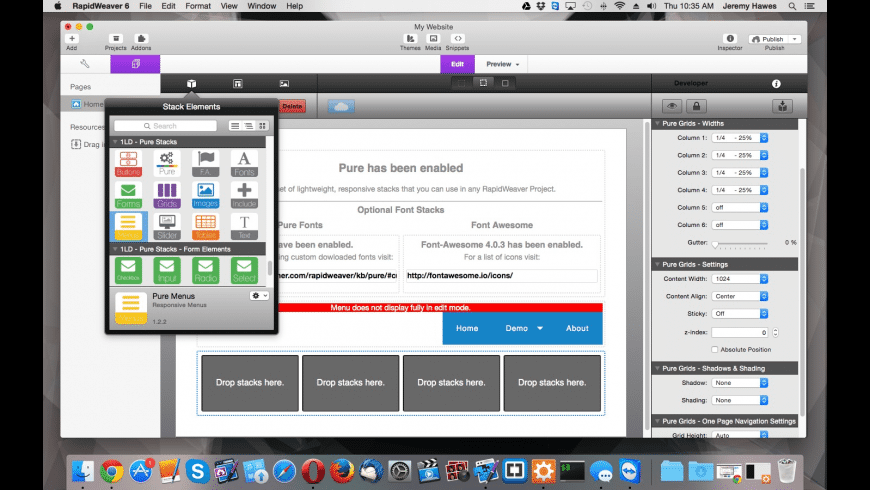Screen dimensions: 870x490
Task: Add the Buttons stack element
Action: coord(128,164)
